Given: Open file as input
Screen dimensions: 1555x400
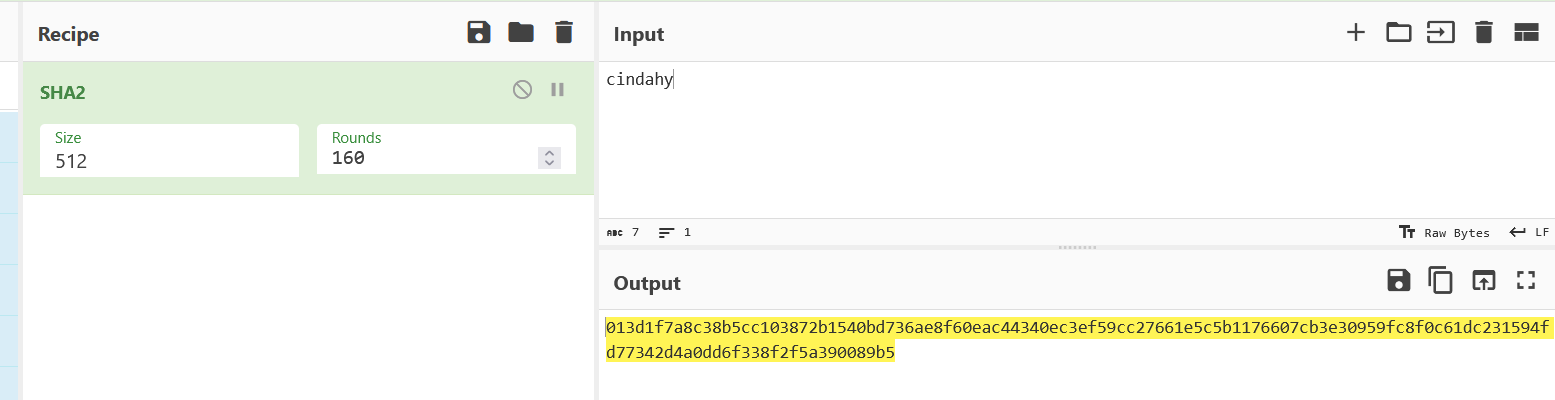Looking at the screenshot, I should (1440, 33).
